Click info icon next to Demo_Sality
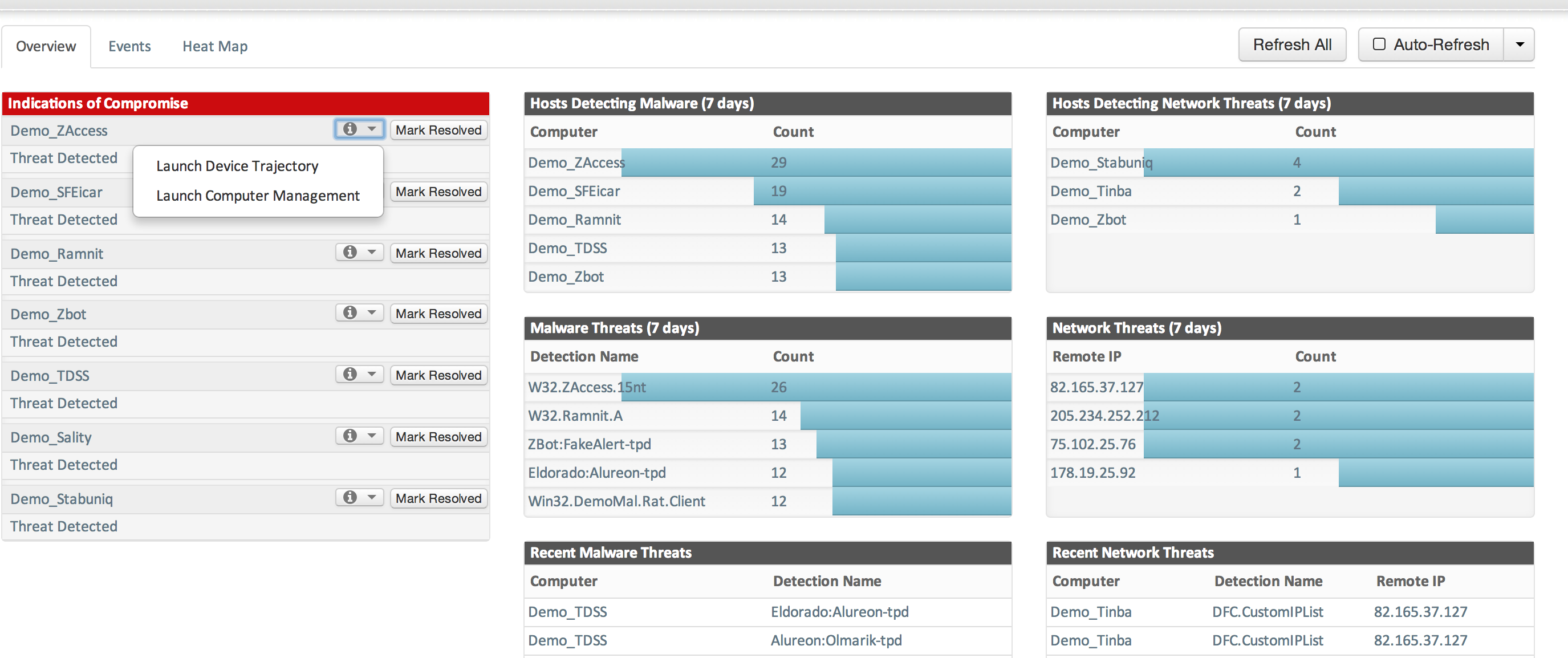1568x658 pixels. 350,436
